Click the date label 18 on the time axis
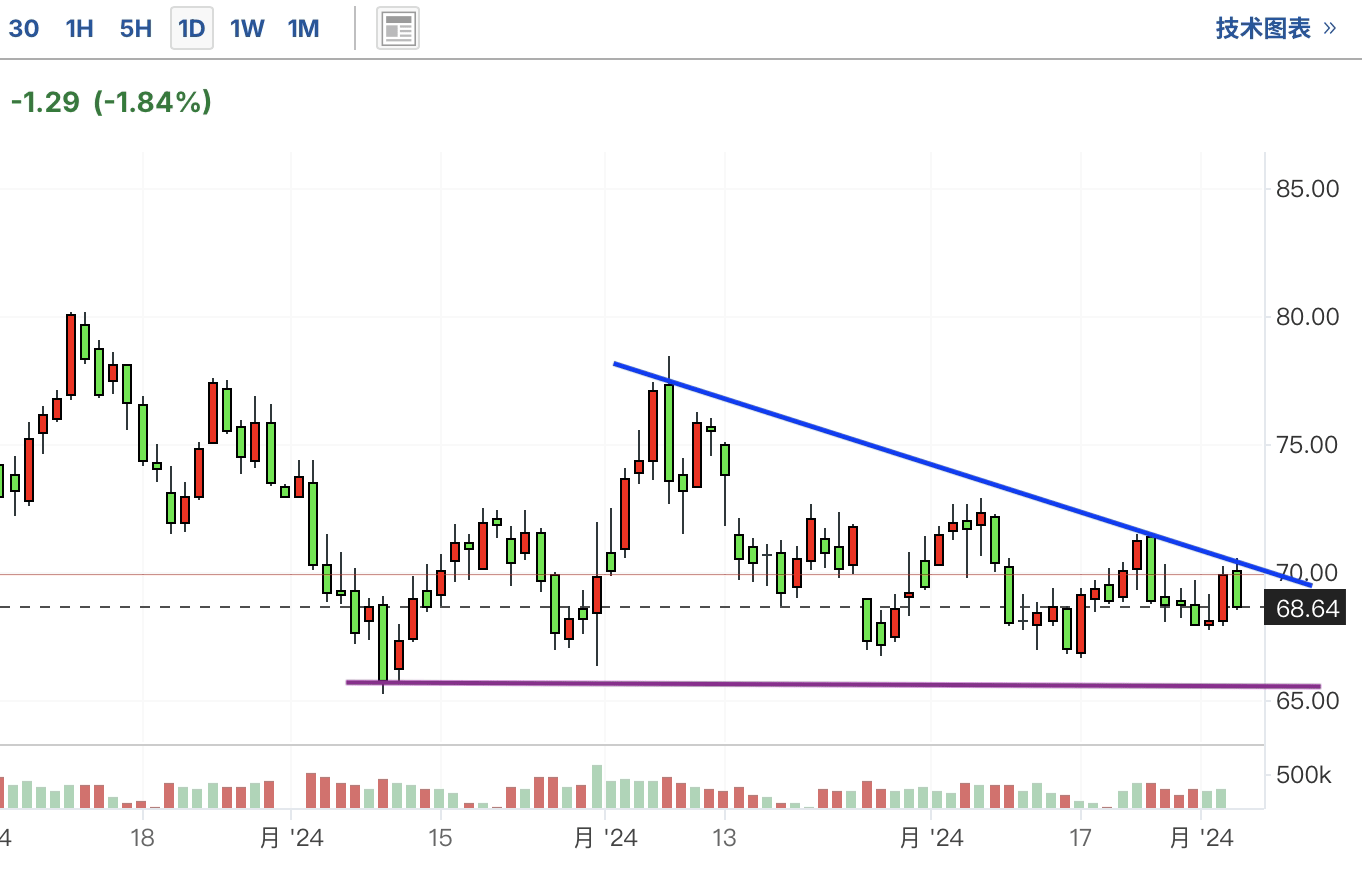Image resolution: width=1362 pixels, height=880 pixels. [143, 837]
